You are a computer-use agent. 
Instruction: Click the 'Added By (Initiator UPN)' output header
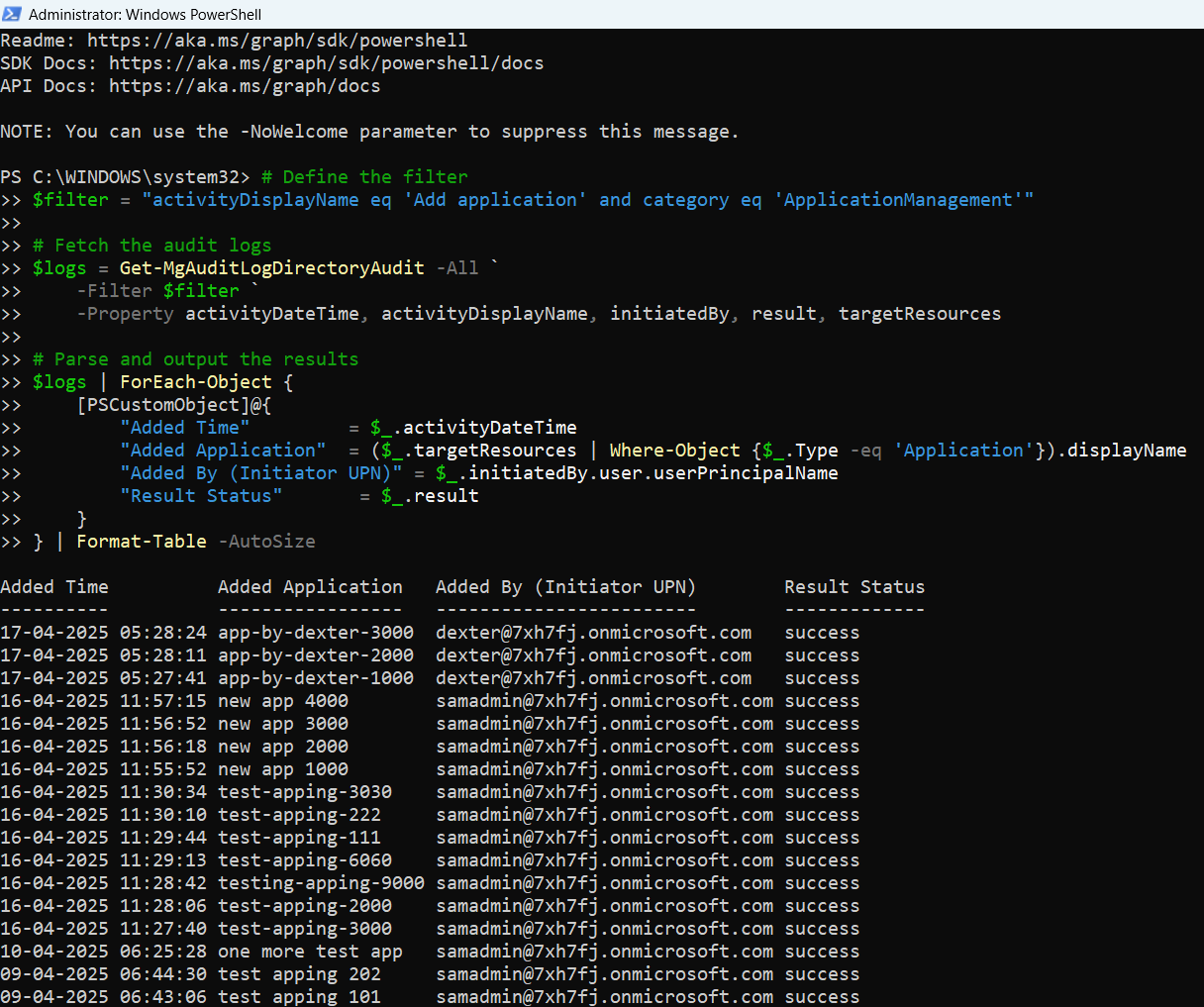point(565,587)
